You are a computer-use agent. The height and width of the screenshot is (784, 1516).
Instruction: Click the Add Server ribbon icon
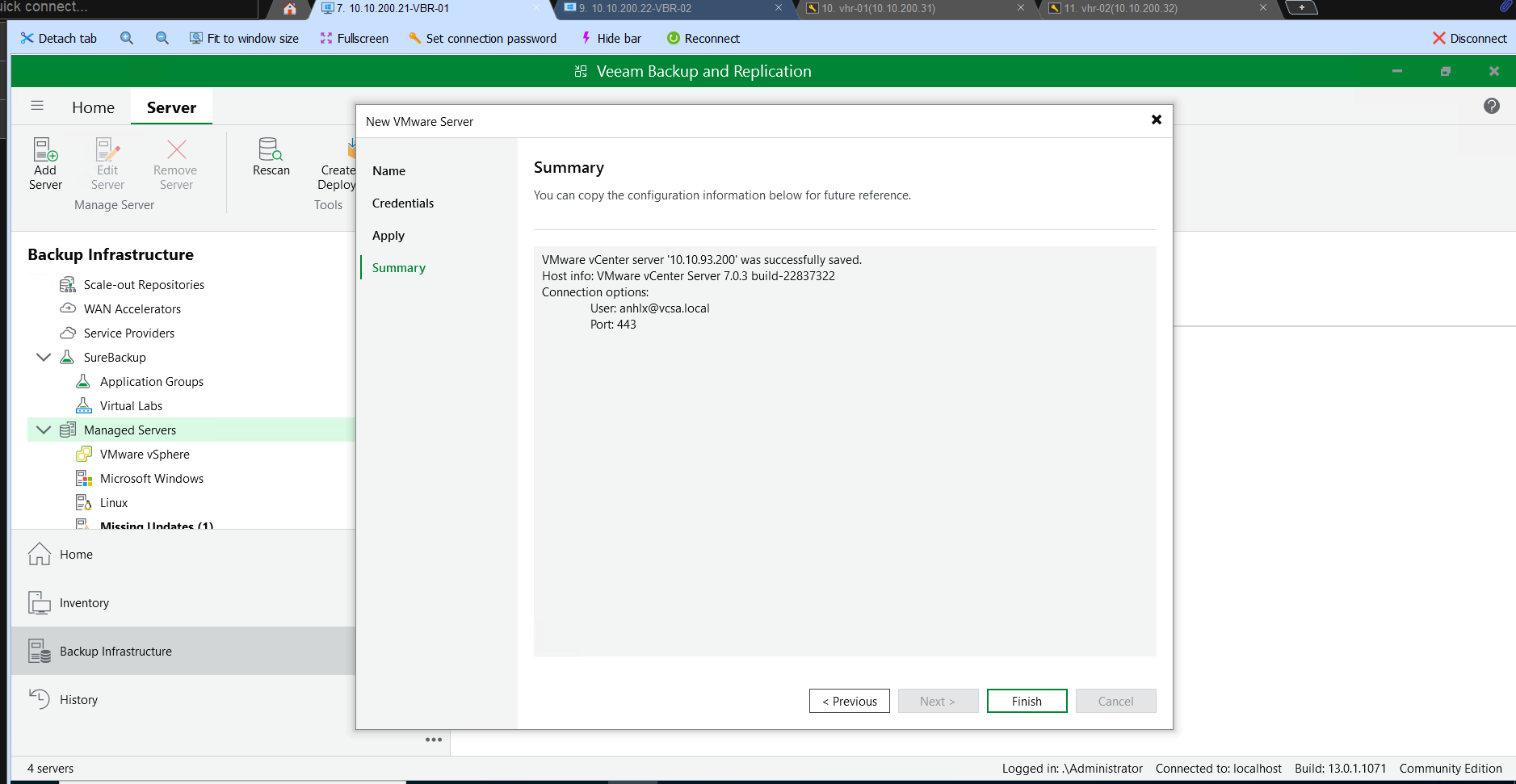pyautogui.click(x=45, y=149)
